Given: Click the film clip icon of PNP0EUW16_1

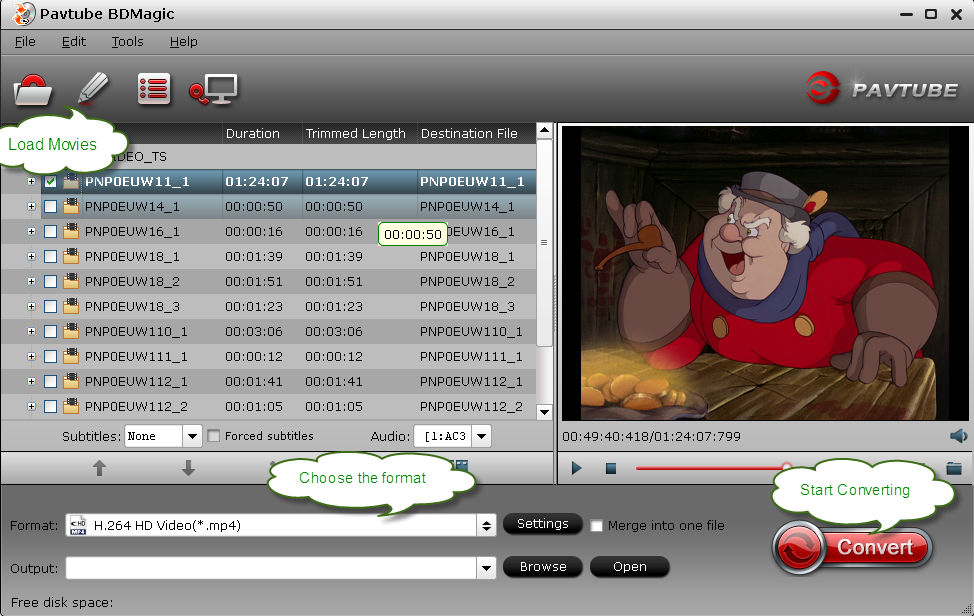Looking at the screenshot, I should (x=71, y=231).
